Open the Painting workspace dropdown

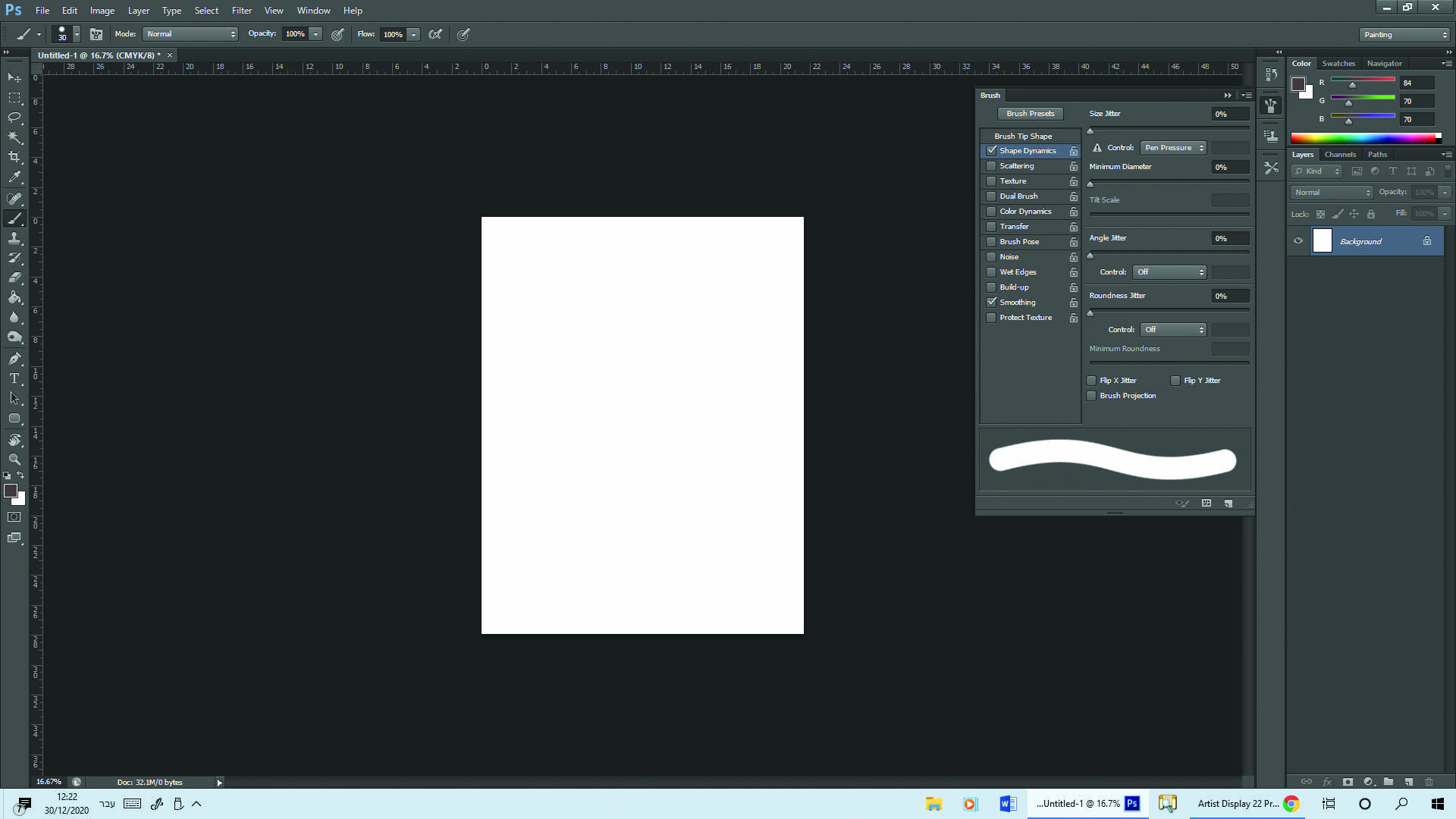pyautogui.click(x=1404, y=35)
